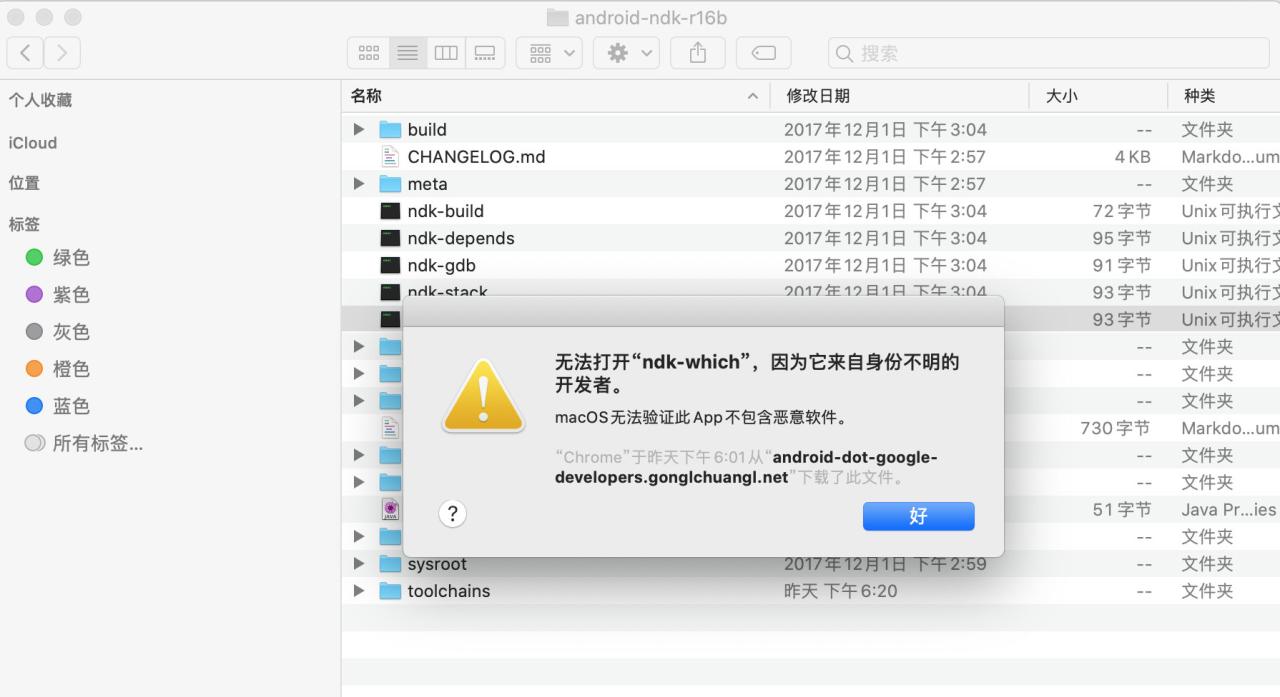Click the help question mark in the dialog

(452, 513)
